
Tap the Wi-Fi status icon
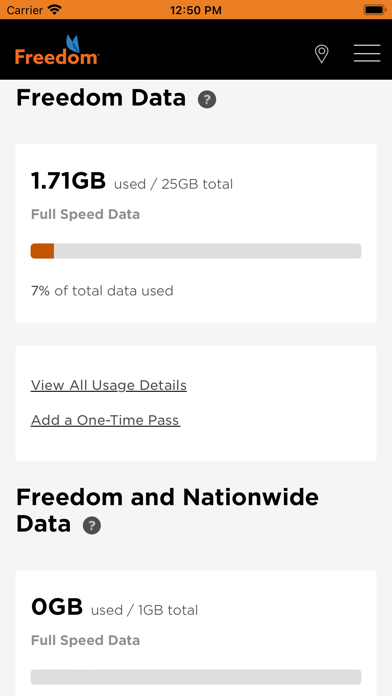pyautogui.click(x=55, y=9)
